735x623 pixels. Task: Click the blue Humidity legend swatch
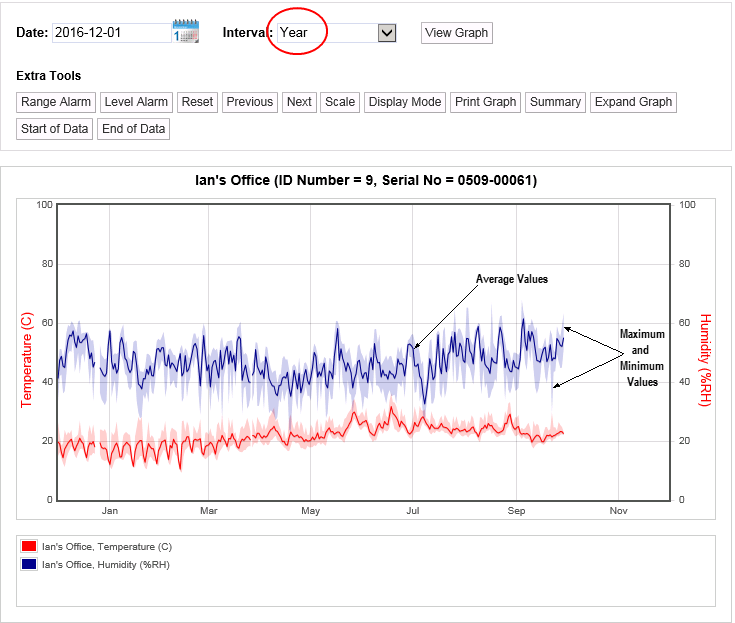click(x=29, y=564)
